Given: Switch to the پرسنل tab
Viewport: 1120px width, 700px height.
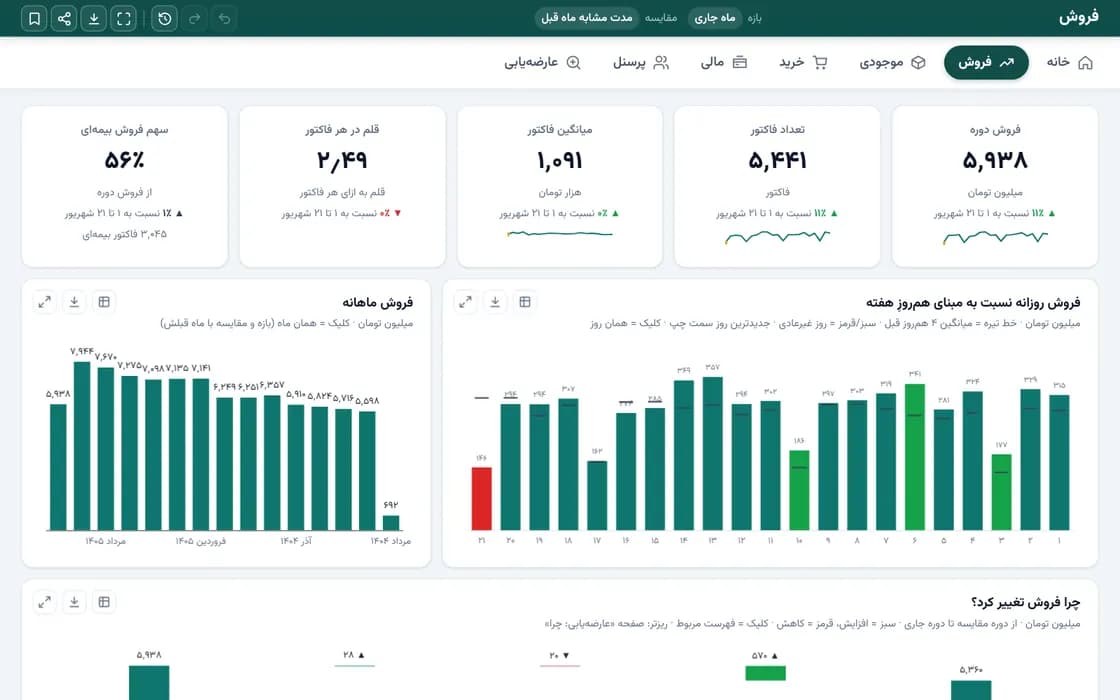Looking at the screenshot, I should pos(641,63).
